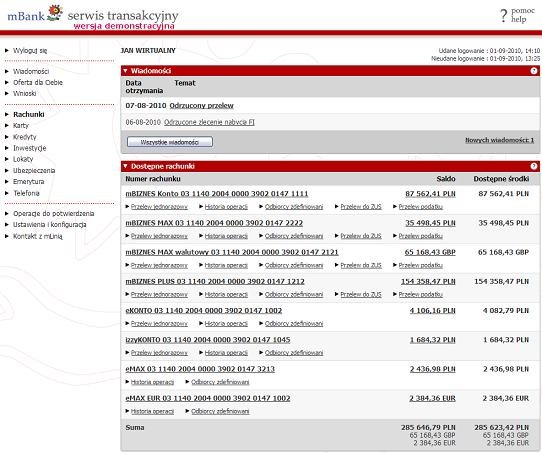Click the 154 358,47 PLN balance link
The height and width of the screenshot is (454, 542).
(x=428, y=281)
